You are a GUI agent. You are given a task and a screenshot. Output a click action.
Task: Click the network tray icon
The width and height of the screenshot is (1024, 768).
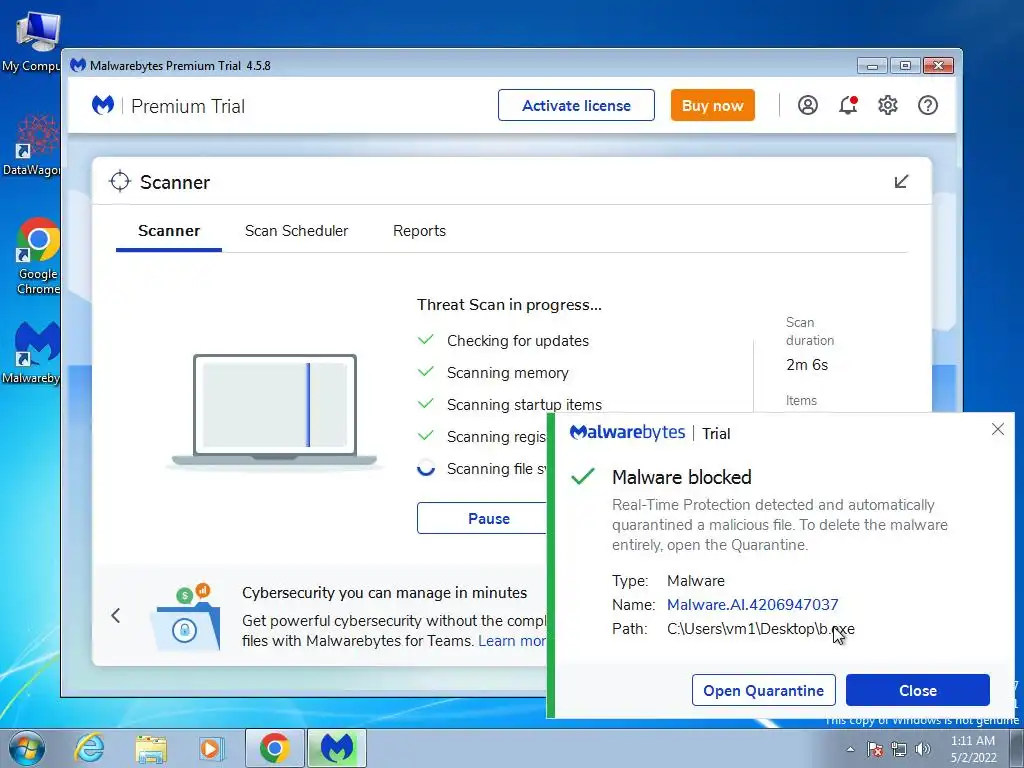899,749
